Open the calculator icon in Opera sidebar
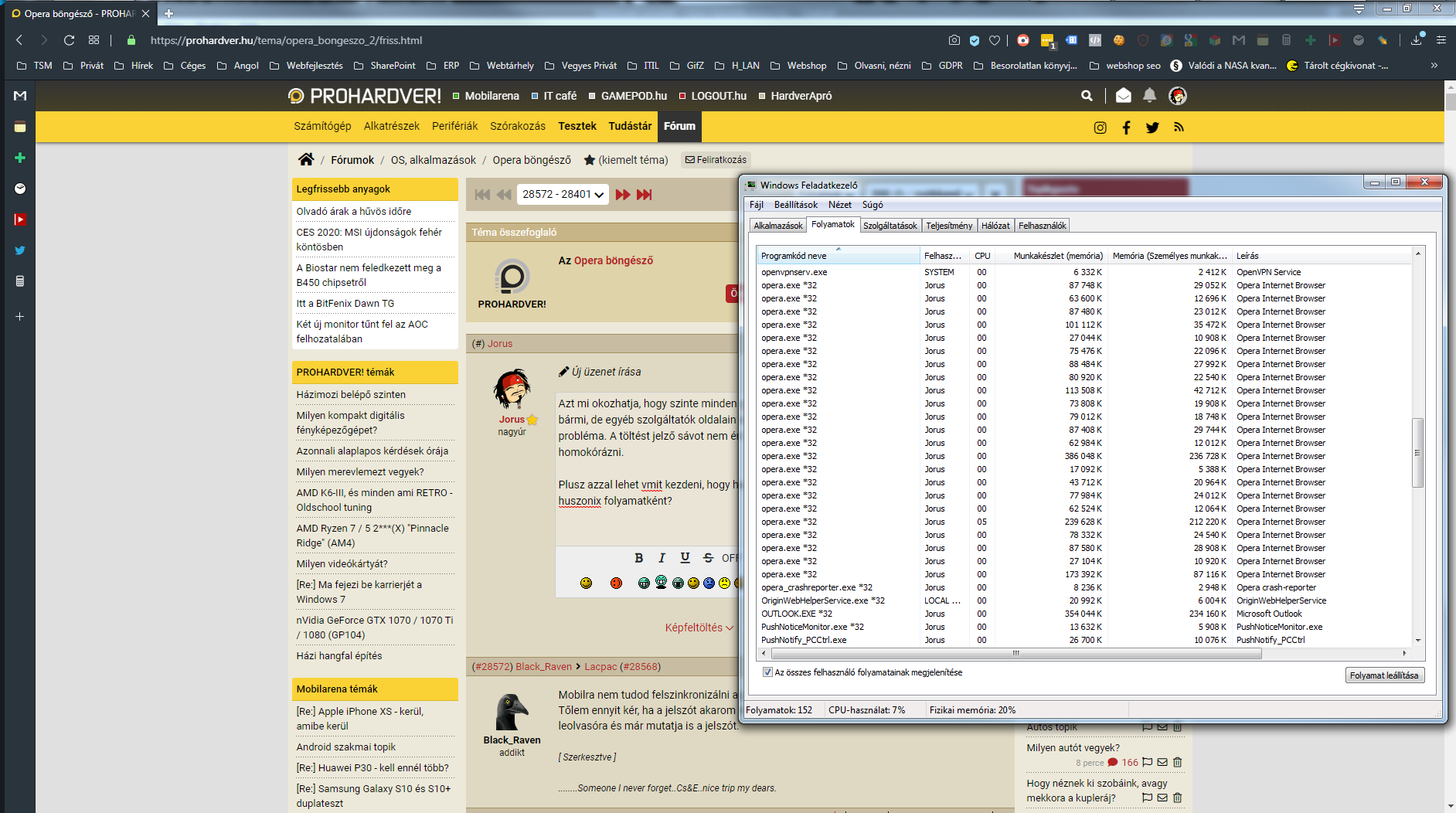This screenshot has width=1456, height=813. (20, 281)
